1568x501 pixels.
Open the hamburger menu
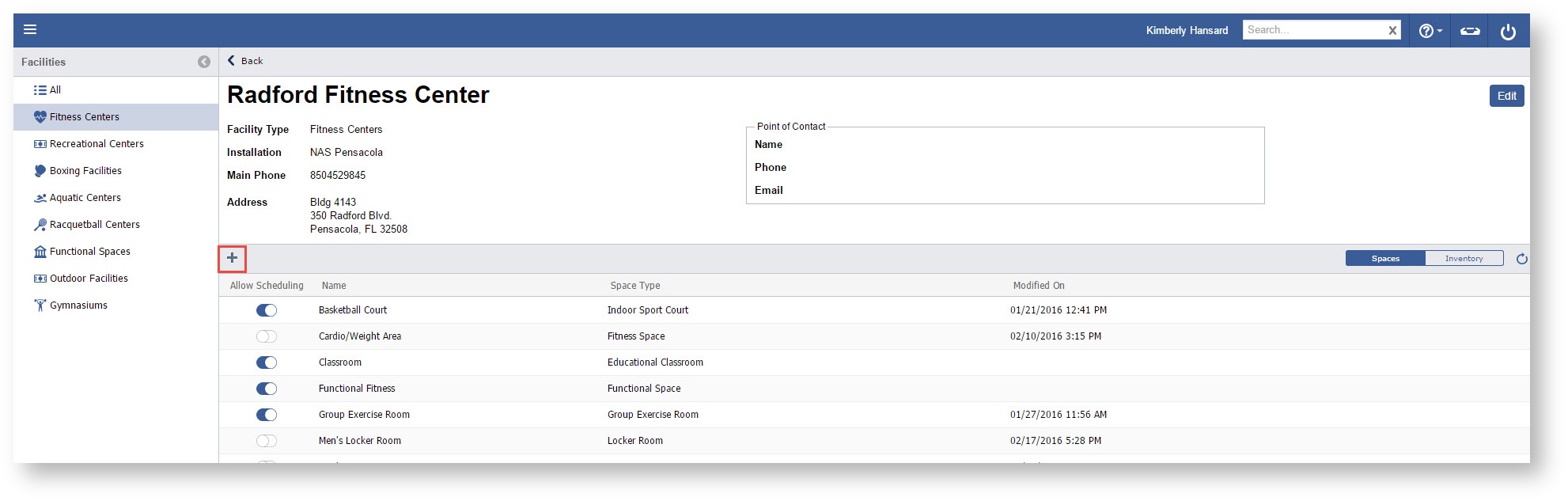(30, 30)
